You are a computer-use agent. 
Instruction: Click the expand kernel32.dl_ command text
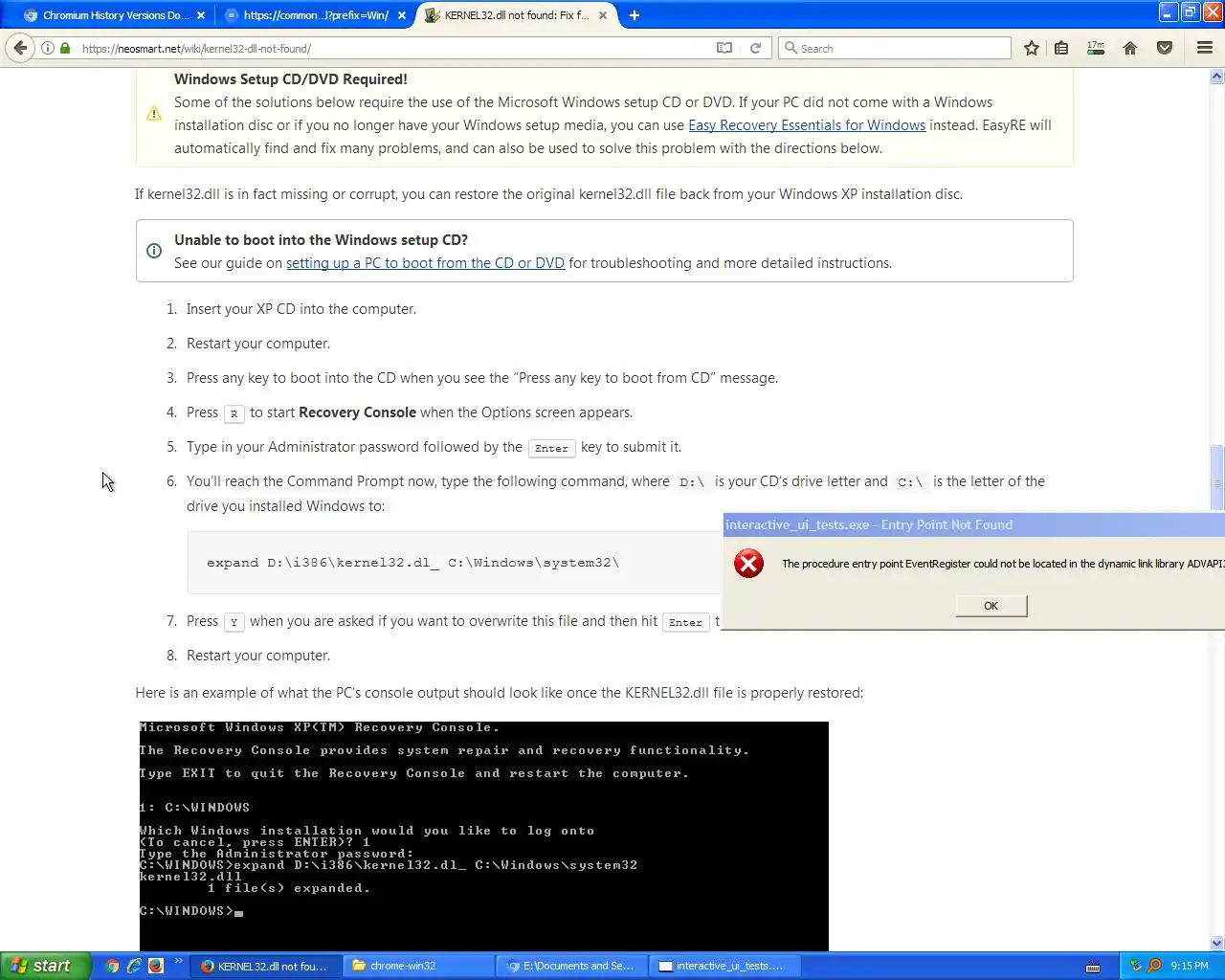tap(413, 563)
